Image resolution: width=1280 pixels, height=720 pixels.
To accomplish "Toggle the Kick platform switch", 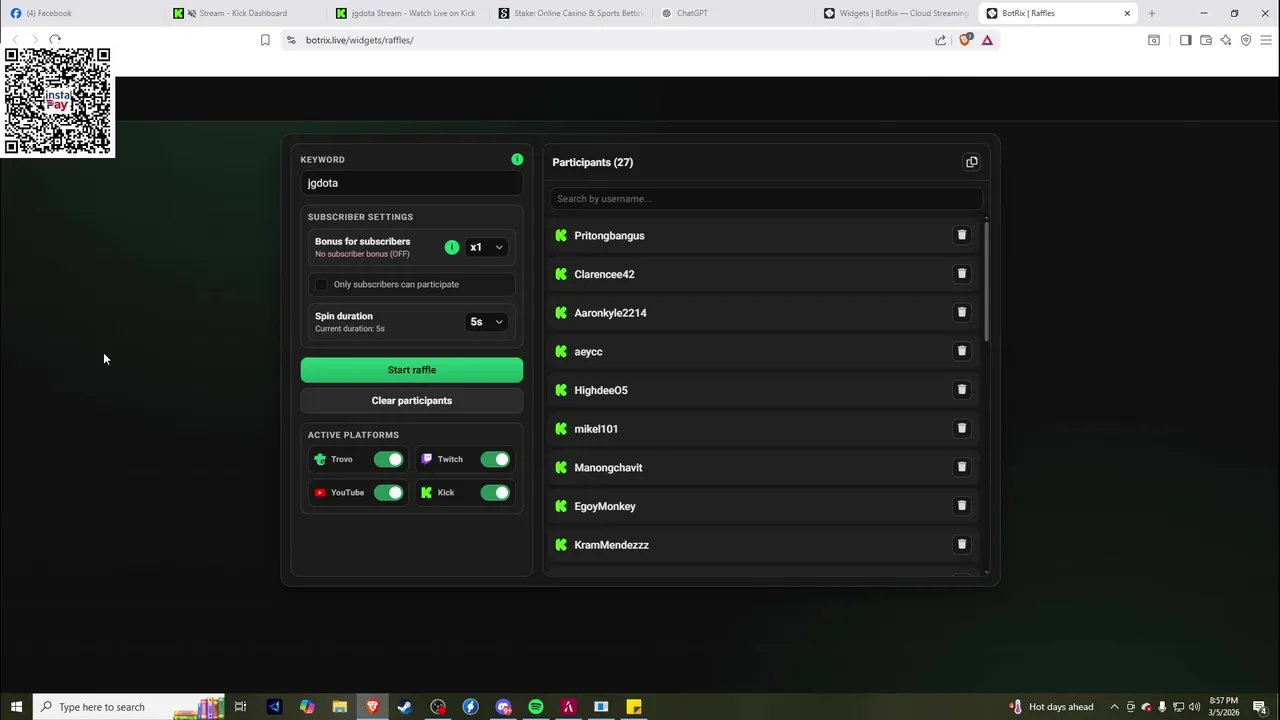I will coord(495,492).
